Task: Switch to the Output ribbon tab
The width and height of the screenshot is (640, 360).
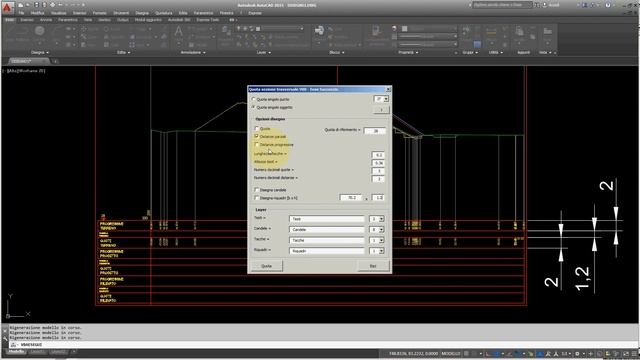Action: (122, 20)
